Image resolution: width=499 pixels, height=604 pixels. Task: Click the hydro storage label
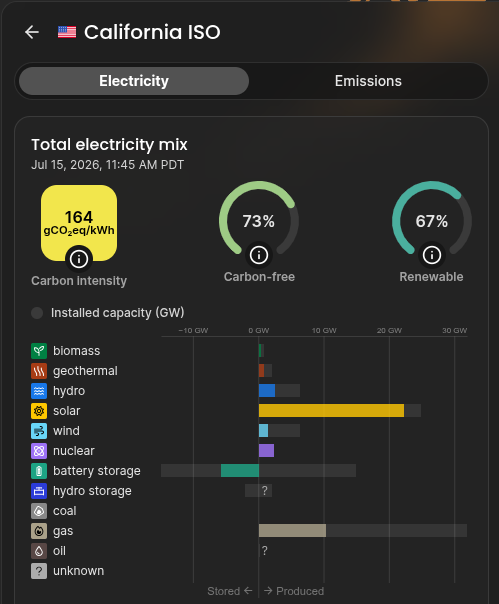pyautogui.click(x=92, y=491)
